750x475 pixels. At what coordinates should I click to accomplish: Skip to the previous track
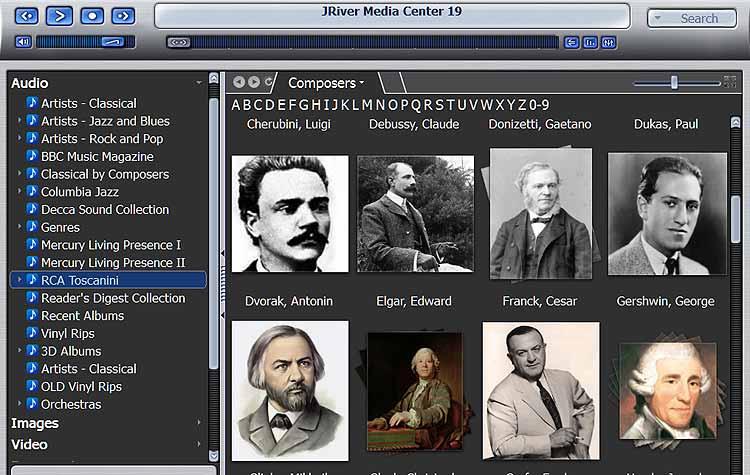coord(27,16)
